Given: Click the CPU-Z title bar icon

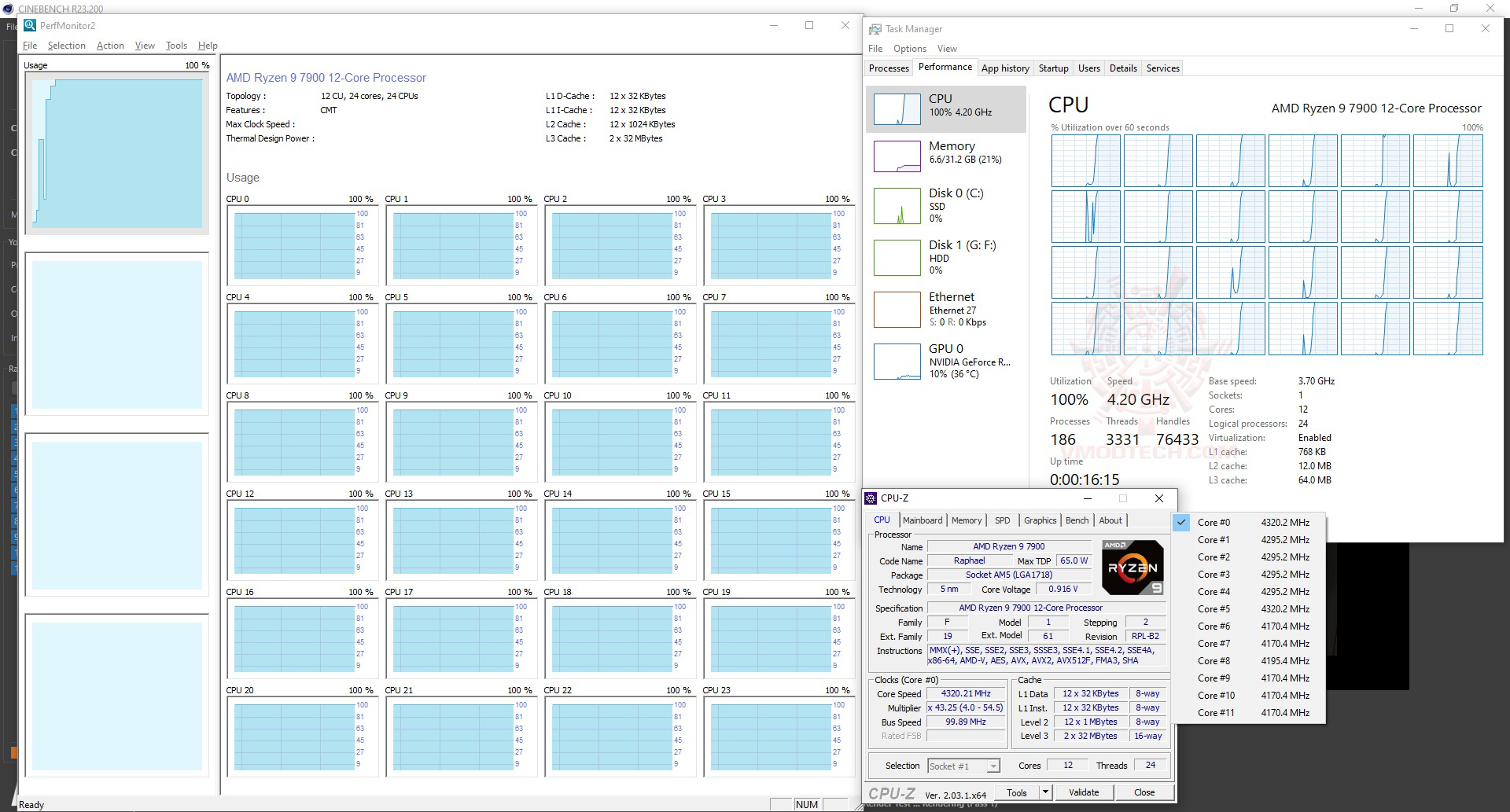Looking at the screenshot, I should tap(871, 498).
